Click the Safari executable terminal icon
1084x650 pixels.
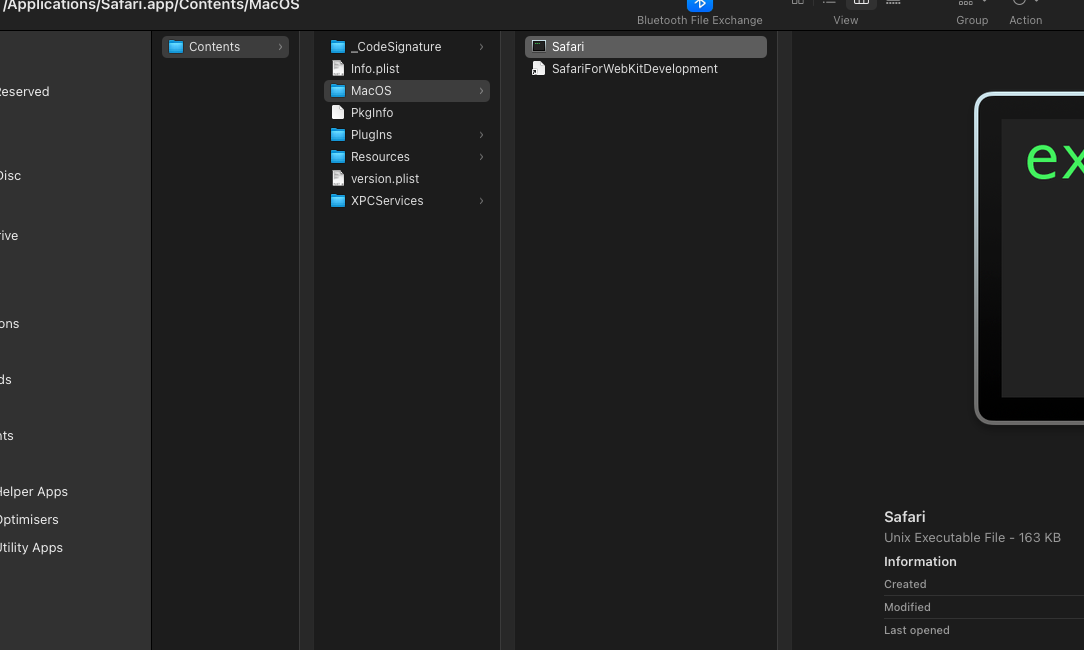point(539,46)
